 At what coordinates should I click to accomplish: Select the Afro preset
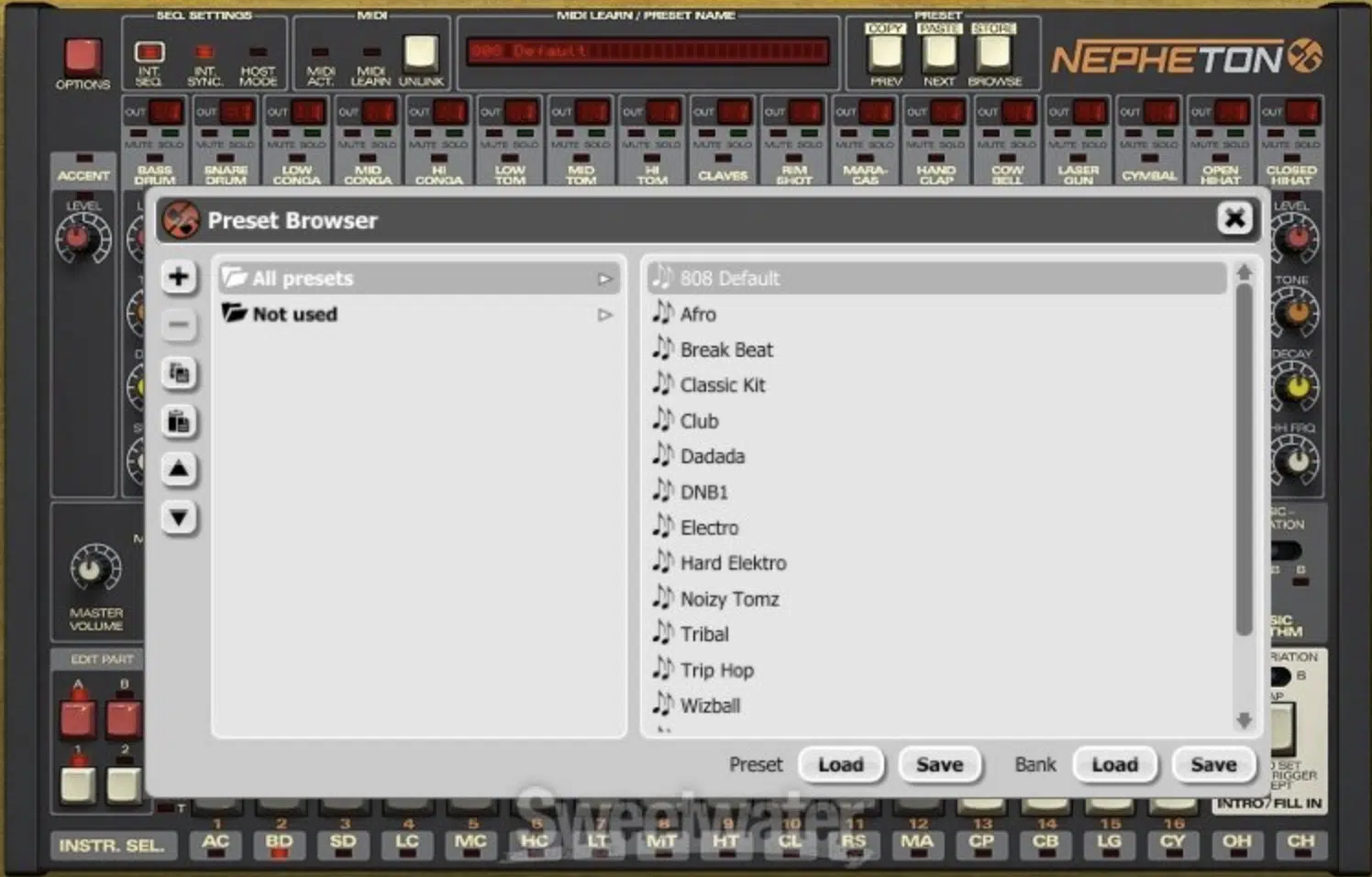937,314
